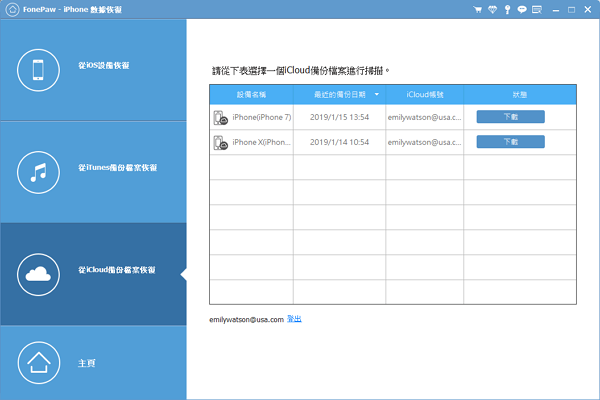Open the chat bubble feedback icon
Screen dimensions: 600x400
click(x=522, y=8)
